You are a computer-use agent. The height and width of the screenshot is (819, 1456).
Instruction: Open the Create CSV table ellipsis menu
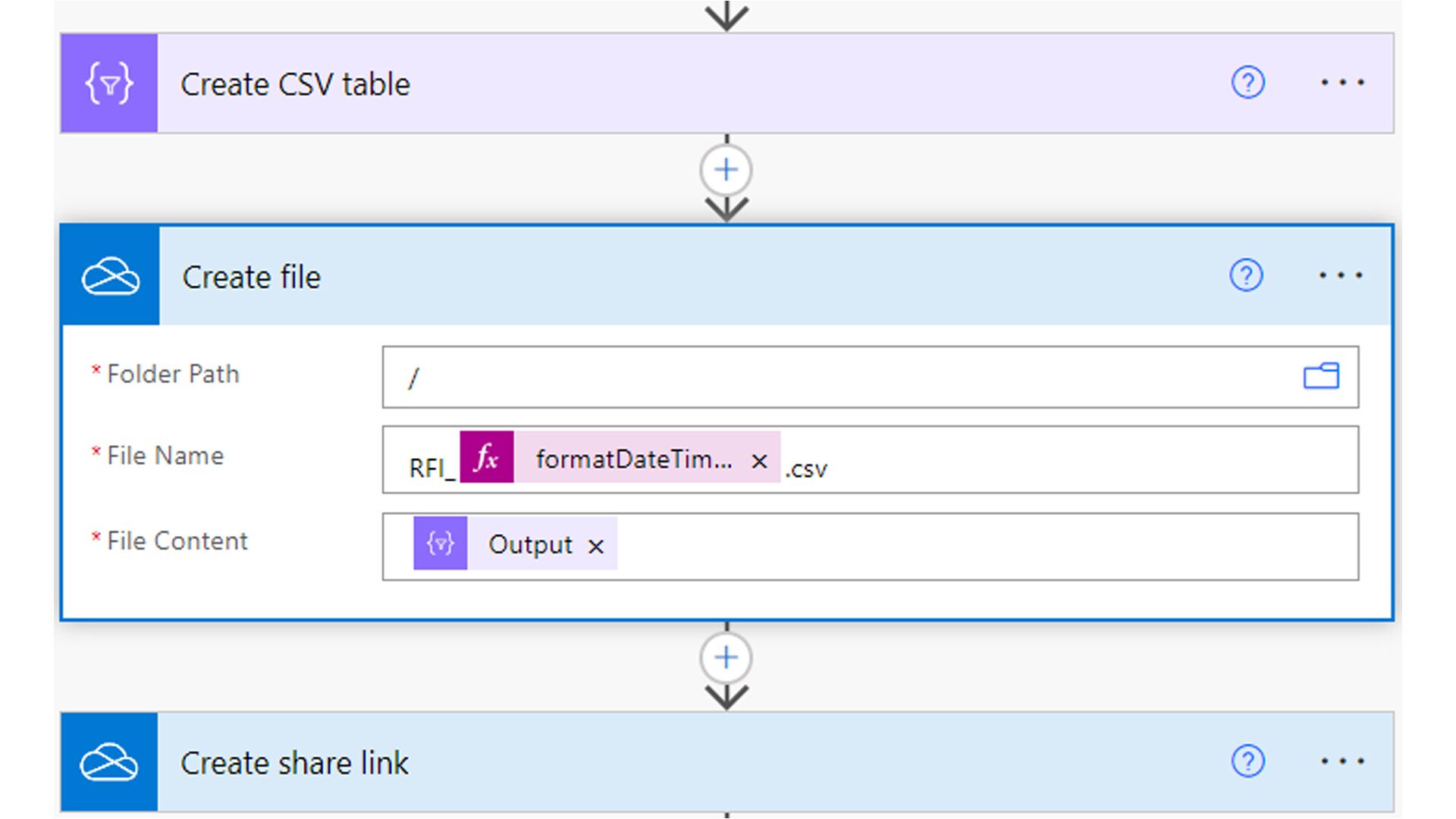[1341, 83]
